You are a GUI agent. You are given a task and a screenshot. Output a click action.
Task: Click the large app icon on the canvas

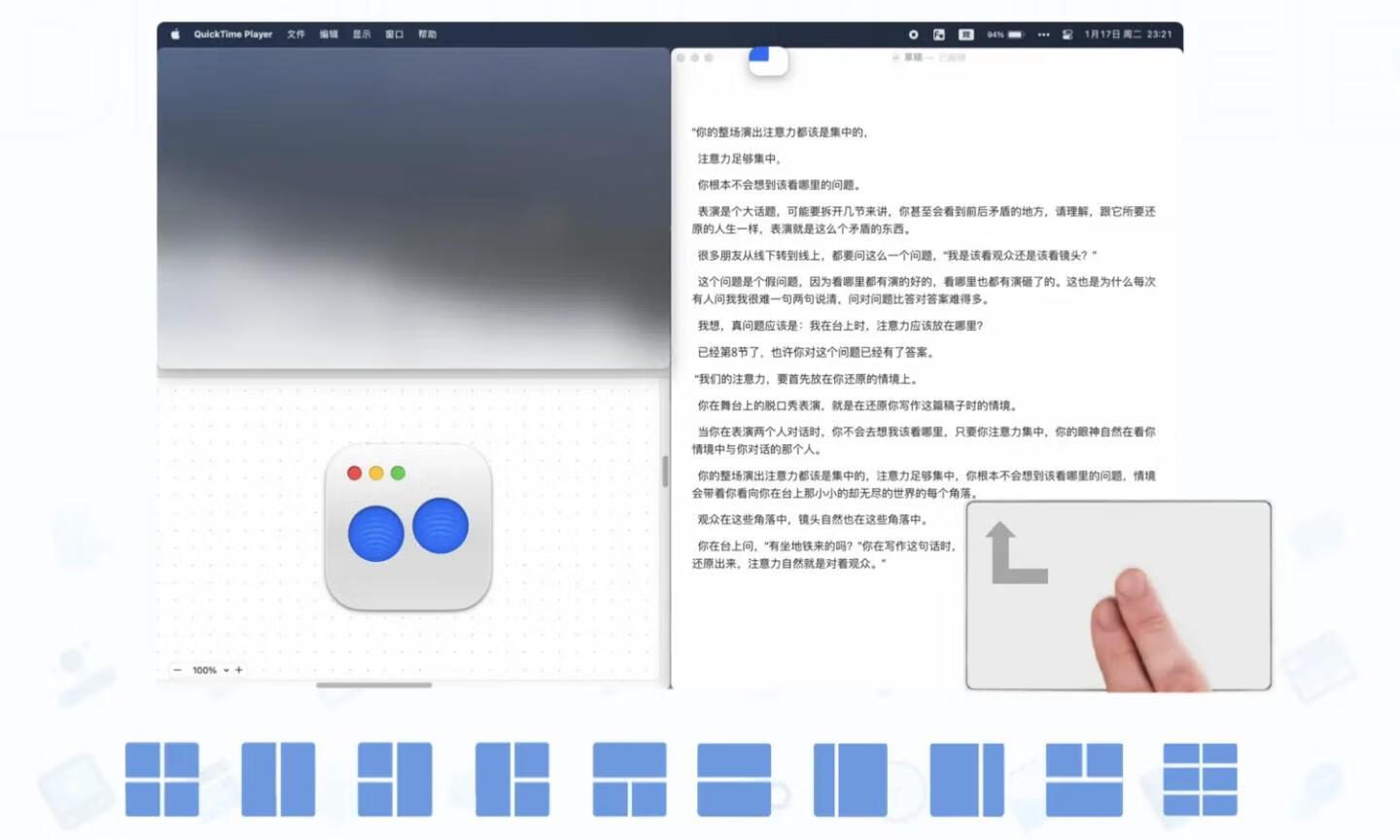pyautogui.click(x=408, y=527)
